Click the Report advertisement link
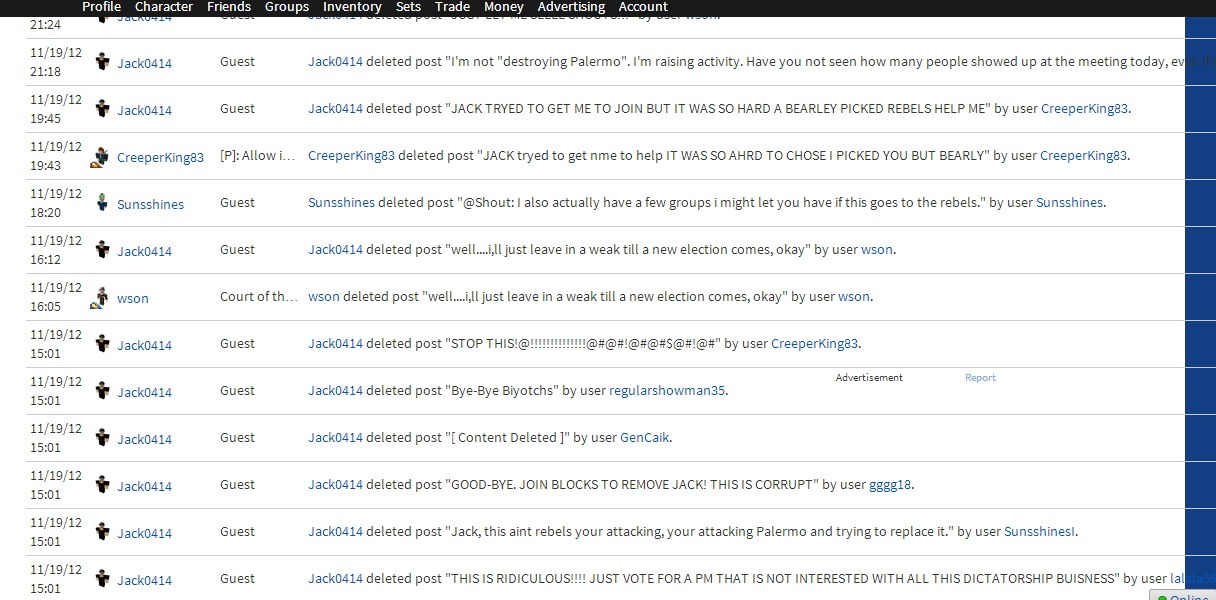 click(x=980, y=378)
